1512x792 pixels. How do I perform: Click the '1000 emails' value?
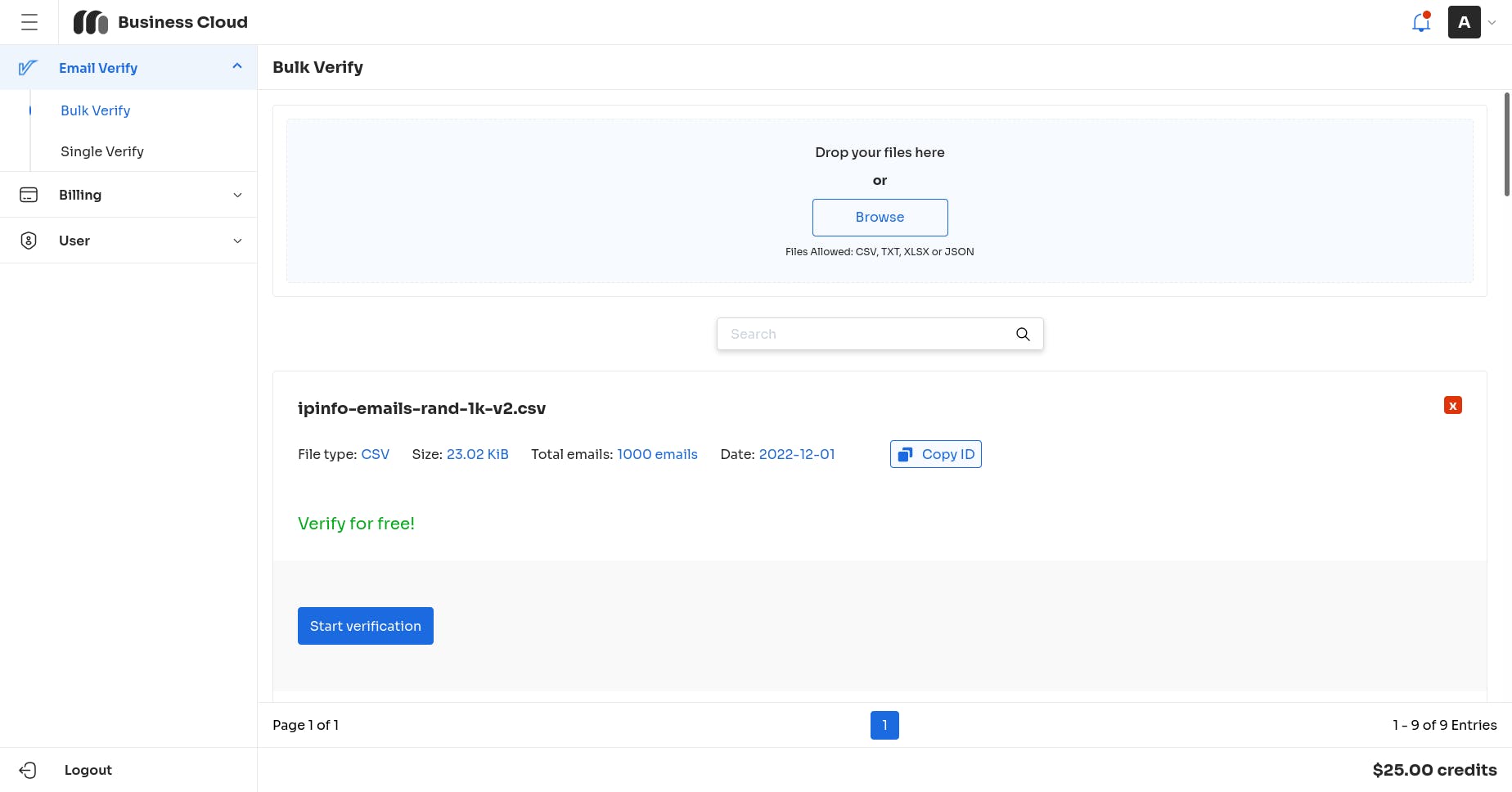tap(657, 454)
